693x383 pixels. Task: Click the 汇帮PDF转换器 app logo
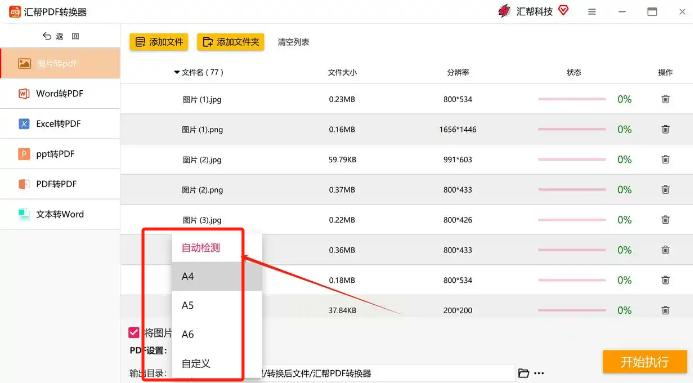(x=15, y=11)
